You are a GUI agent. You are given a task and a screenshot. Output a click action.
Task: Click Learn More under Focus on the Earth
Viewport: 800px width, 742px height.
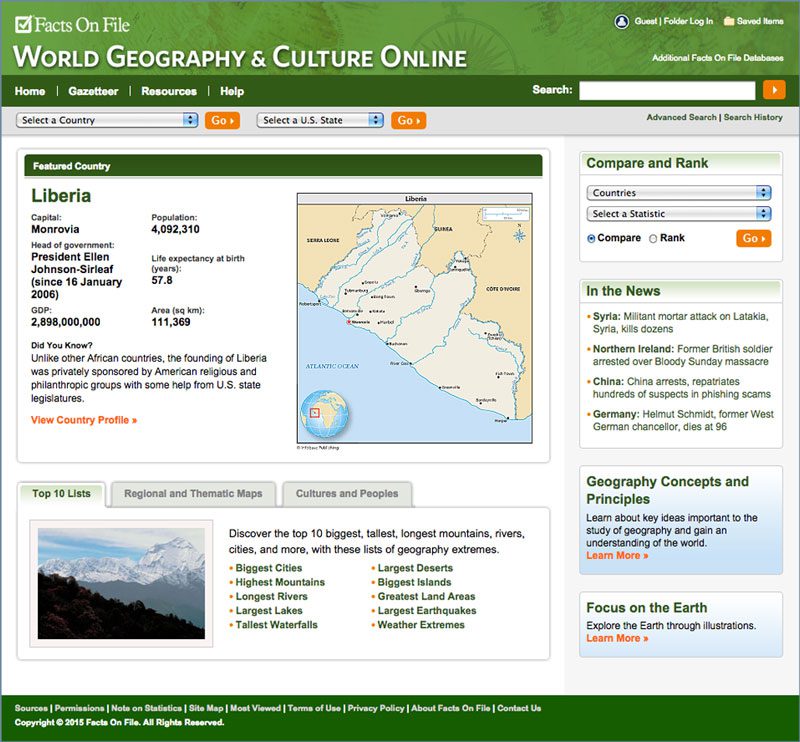[617, 638]
